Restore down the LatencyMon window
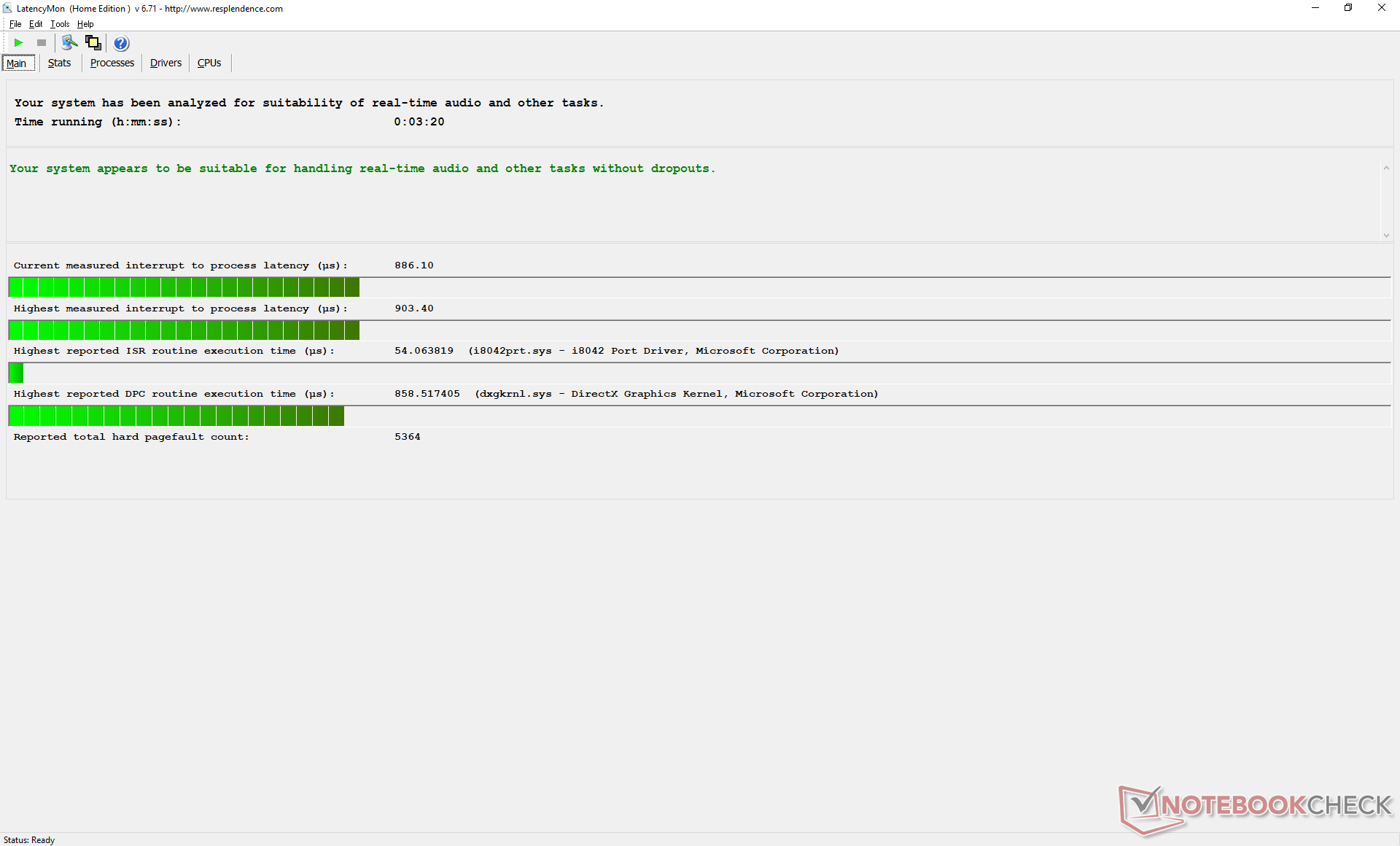Screen dimensions: 1400x846 click(x=1347, y=8)
